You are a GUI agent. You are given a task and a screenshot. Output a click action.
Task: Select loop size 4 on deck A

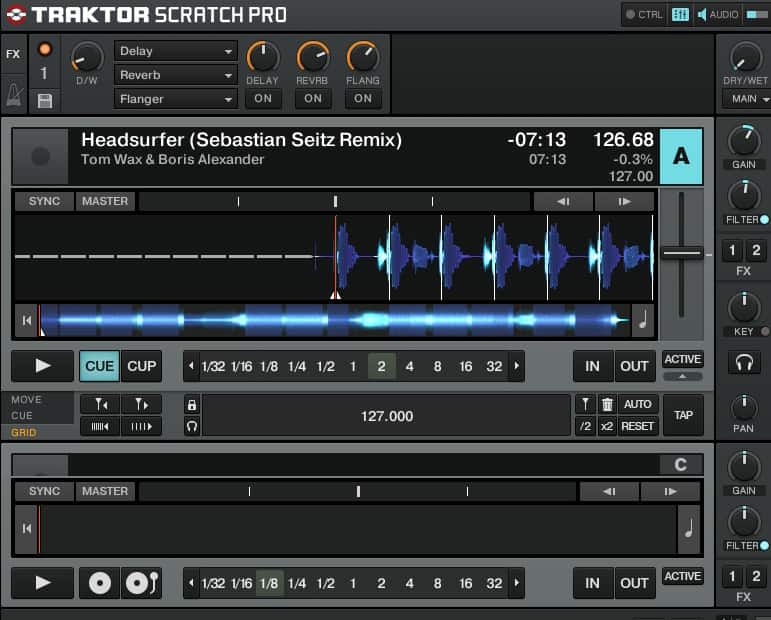coord(409,366)
